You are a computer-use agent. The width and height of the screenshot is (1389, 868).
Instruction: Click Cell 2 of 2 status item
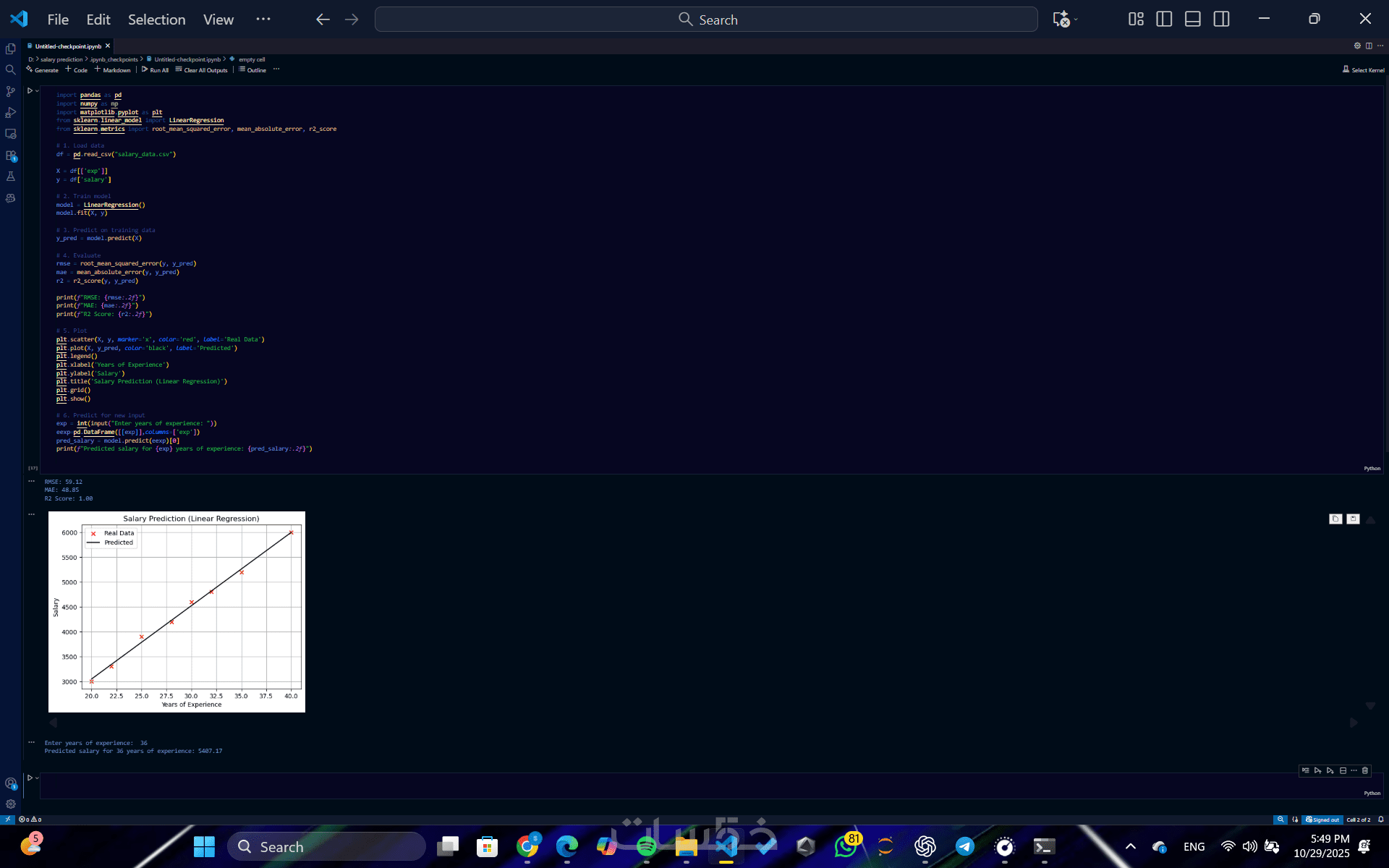tap(1359, 820)
